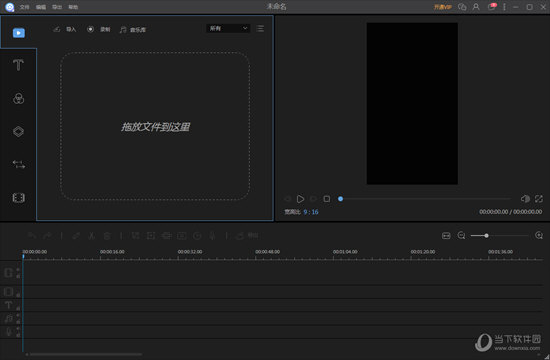The height and width of the screenshot is (360, 550).
Task: Open the Elements film-strip tab
Action: click(x=18, y=198)
